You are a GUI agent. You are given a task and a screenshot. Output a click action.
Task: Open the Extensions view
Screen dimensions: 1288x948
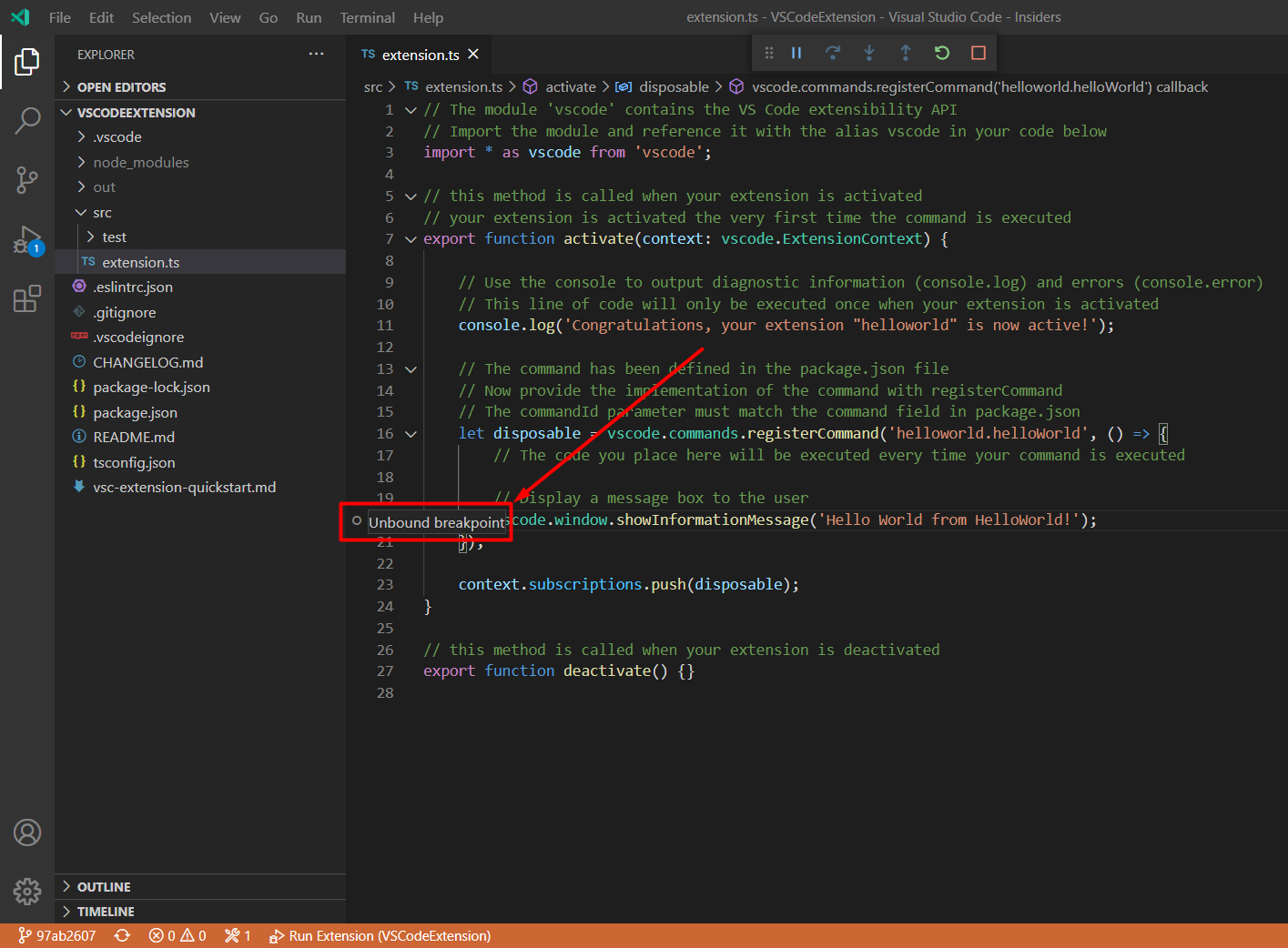click(x=27, y=298)
